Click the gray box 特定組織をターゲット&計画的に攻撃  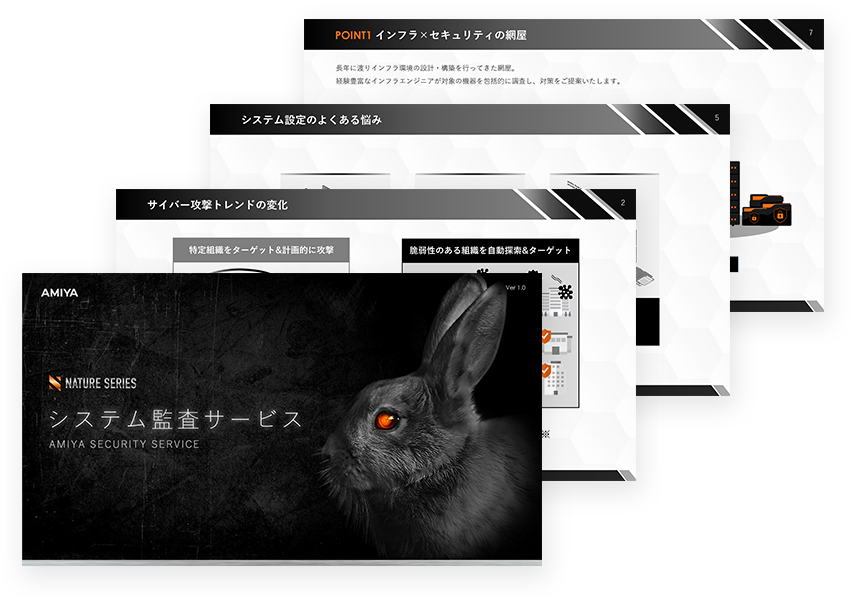point(261,250)
